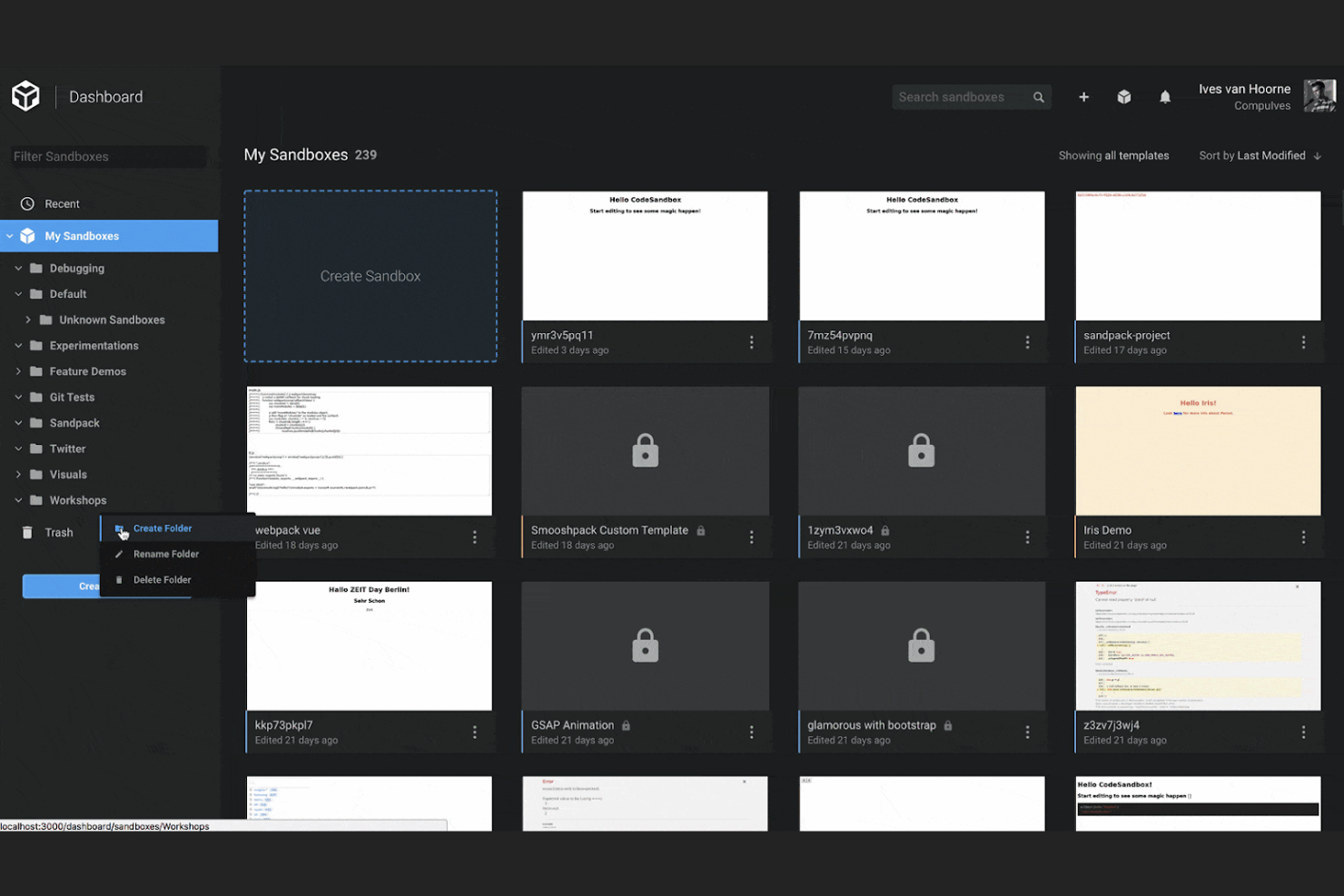Click lock icon next to GSAP Animation title
Image resolution: width=1344 pixels, height=896 pixels.
pyautogui.click(x=626, y=725)
